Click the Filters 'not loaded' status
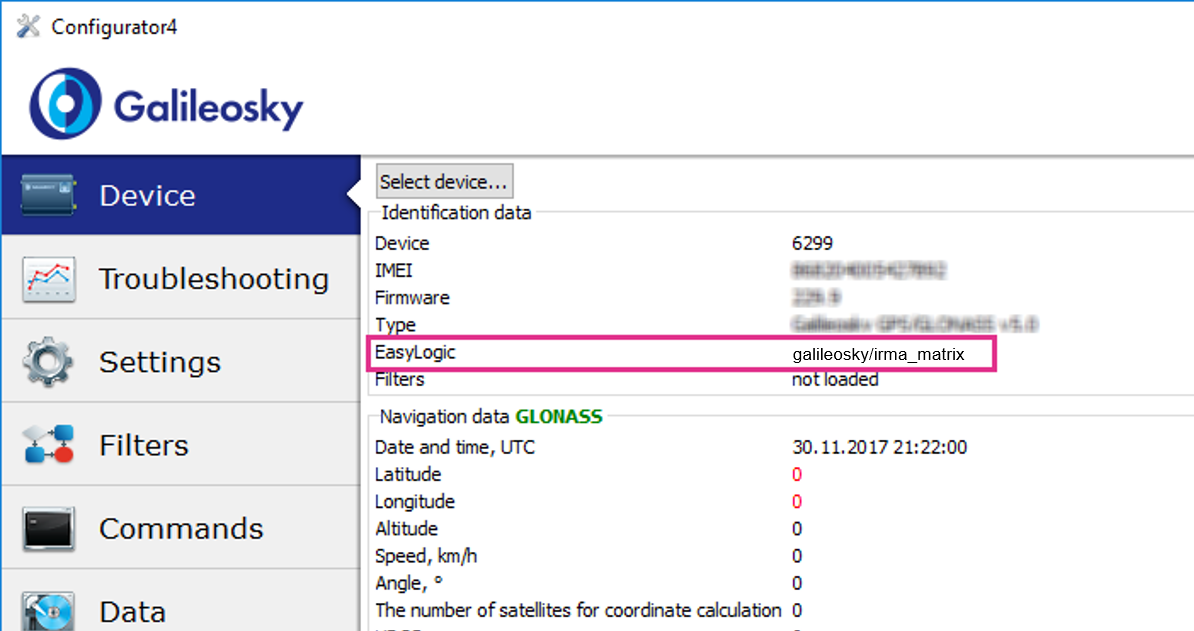Image resolution: width=1194 pixels, height=631 pixels. pyautogui.click(x=835, y=380)
